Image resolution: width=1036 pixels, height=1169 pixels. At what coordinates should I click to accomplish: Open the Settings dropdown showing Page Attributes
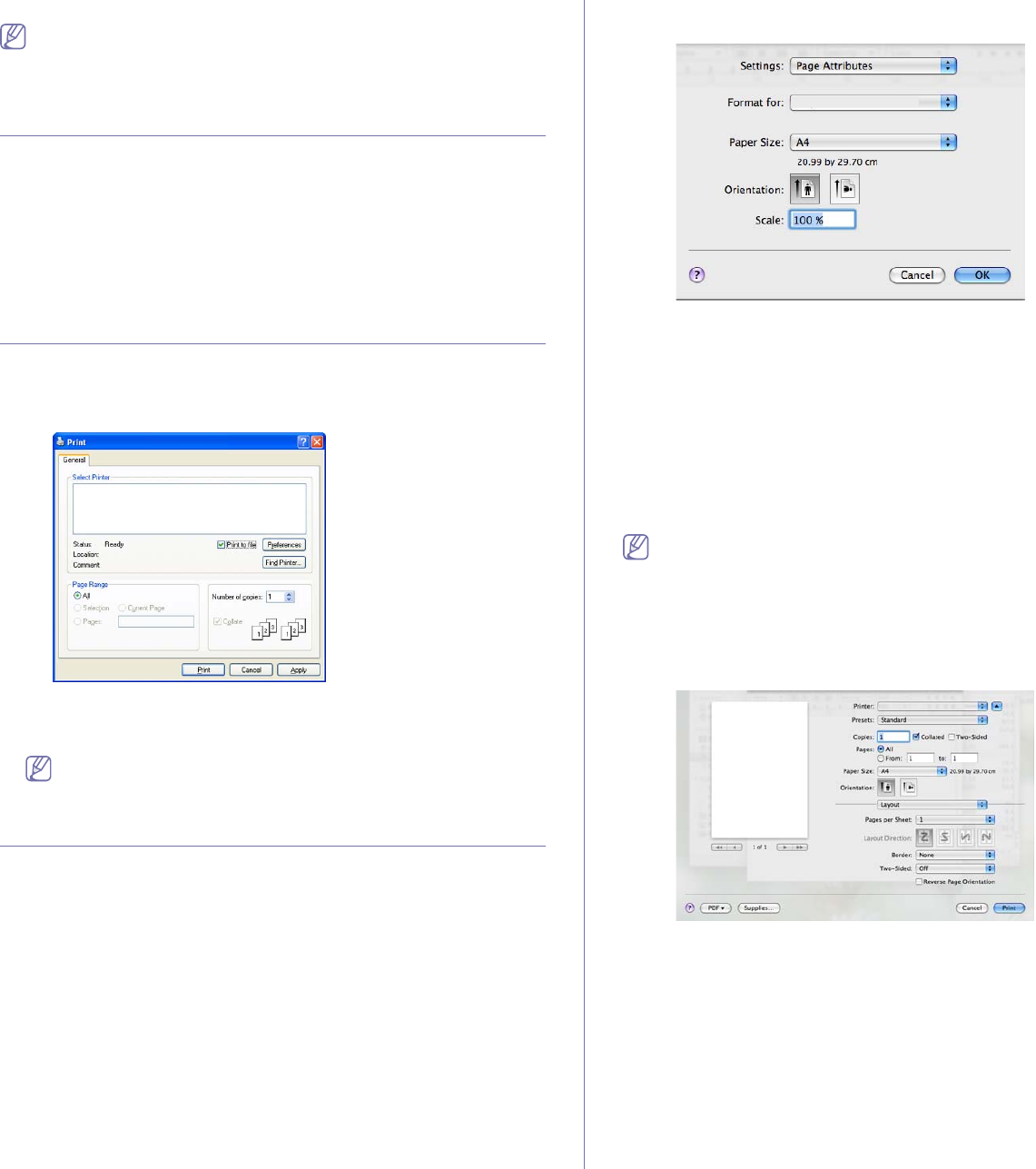pyautogui.click(x=873, y=65)
